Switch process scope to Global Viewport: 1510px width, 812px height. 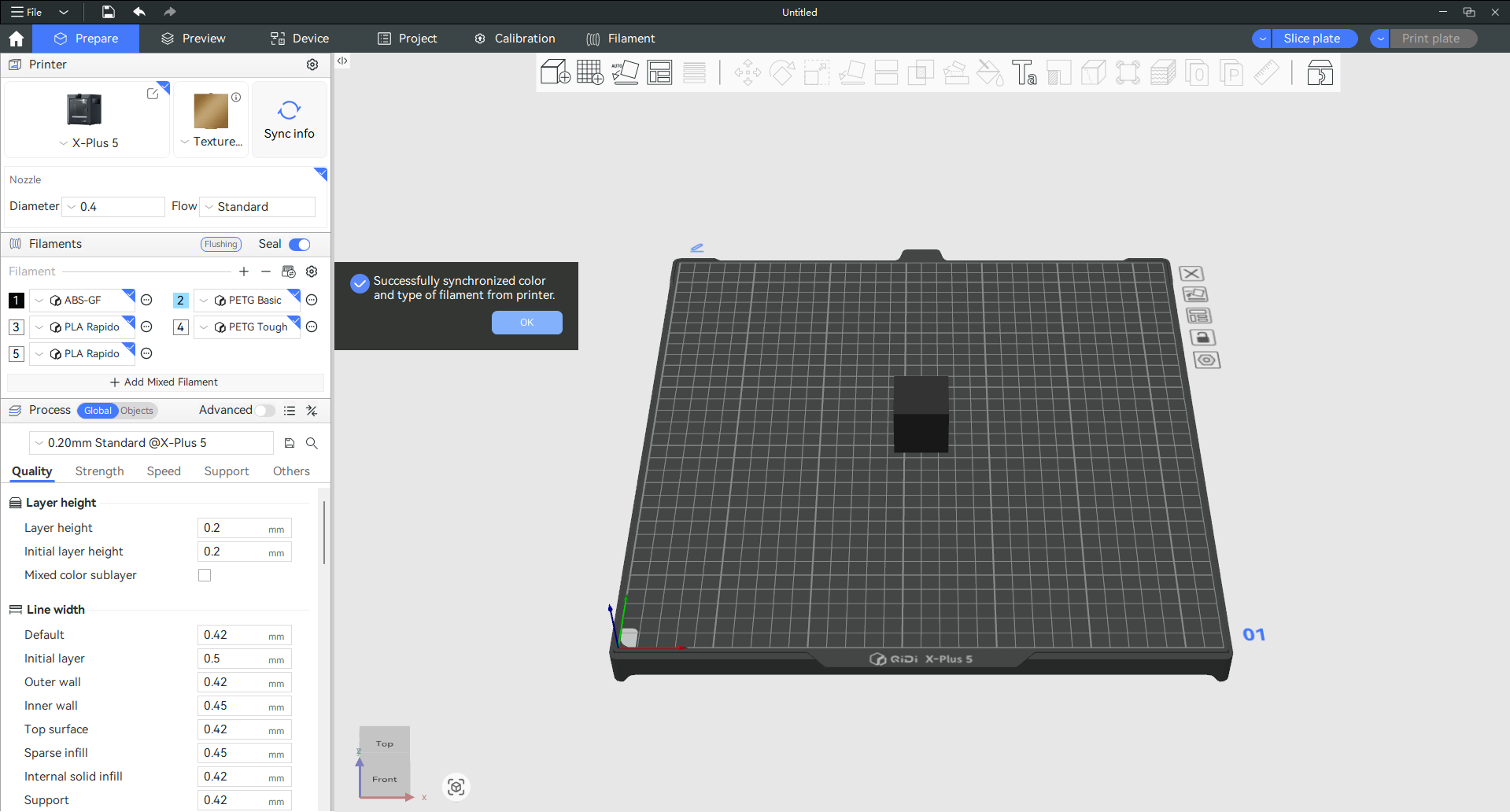(98, 411)
